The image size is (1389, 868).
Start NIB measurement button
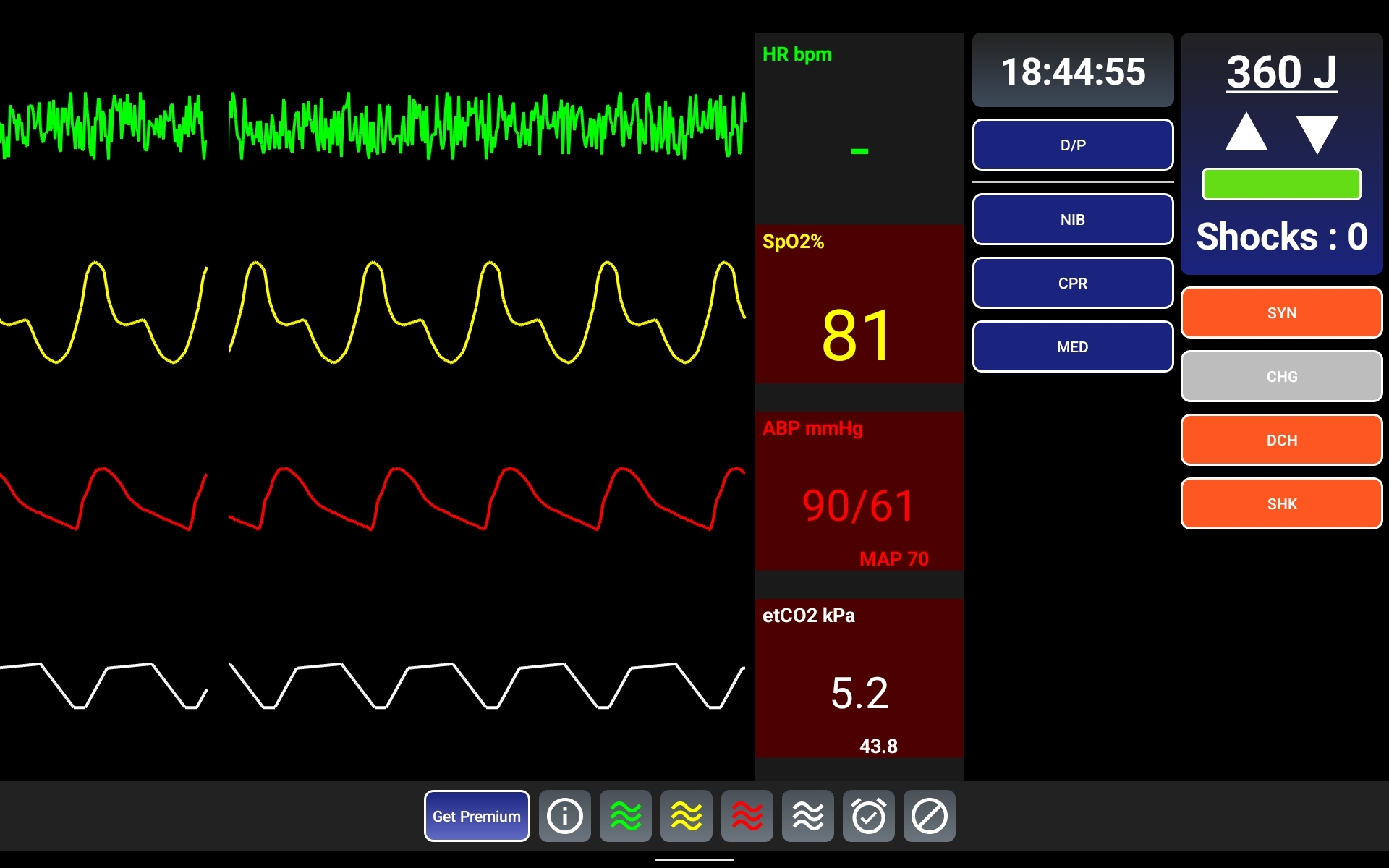pyautogui.click(x=1072, y=219)
